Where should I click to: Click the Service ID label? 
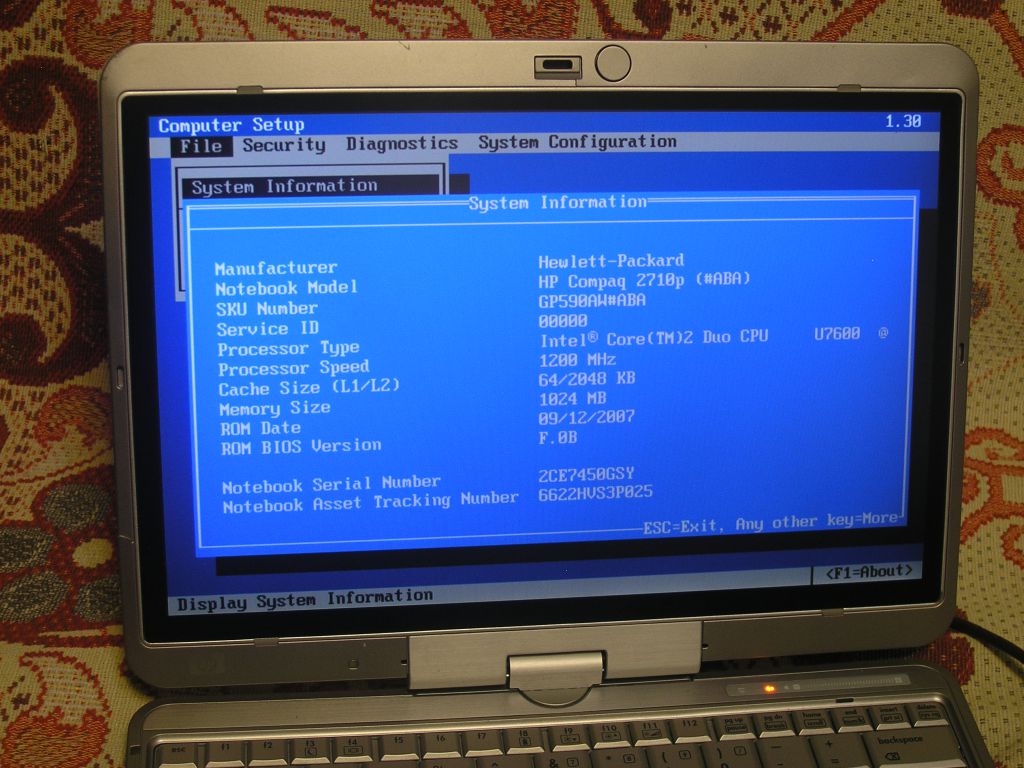coord(268,328)
